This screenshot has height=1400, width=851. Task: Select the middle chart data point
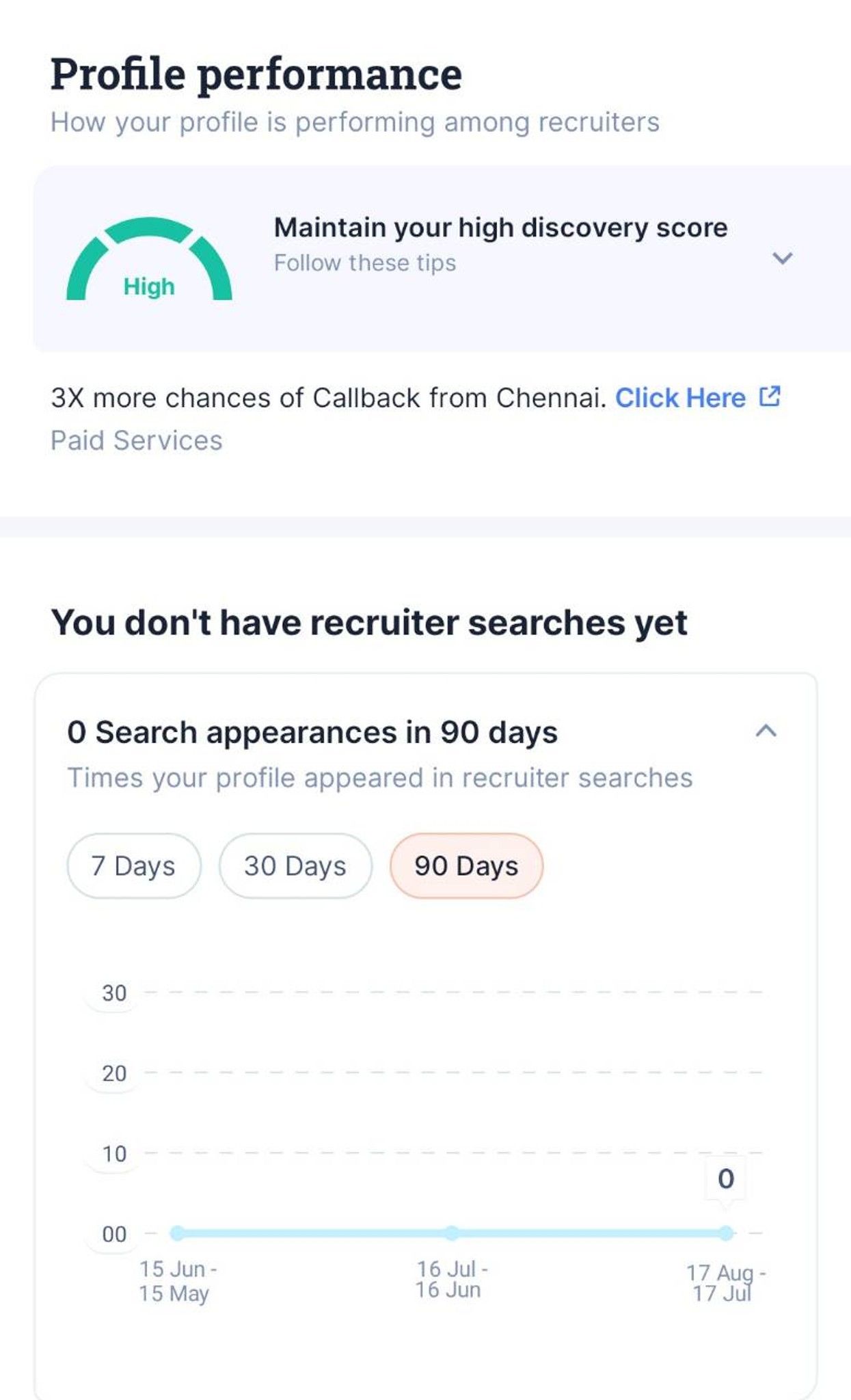(452, 1233)
